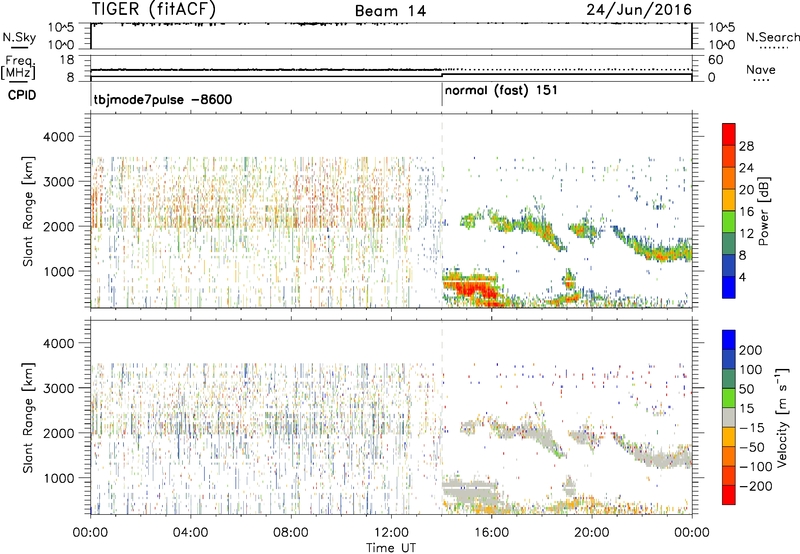The width and height of the screenshot is (800, 554).
Task: Click the tbjmode7pulse -8600 text
Action: pos(163,99)
